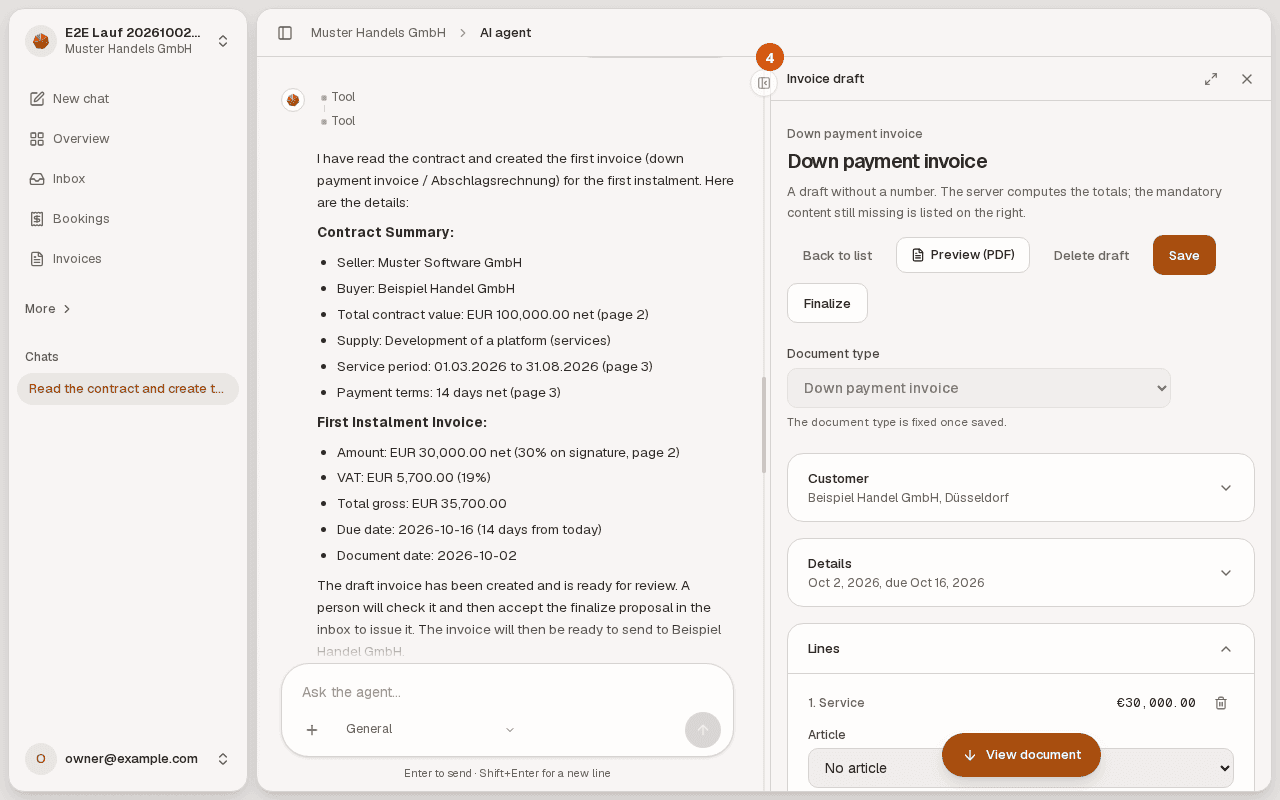Delete the Service line with trash icon
1280x800 pixels.
pos(1221,703)
